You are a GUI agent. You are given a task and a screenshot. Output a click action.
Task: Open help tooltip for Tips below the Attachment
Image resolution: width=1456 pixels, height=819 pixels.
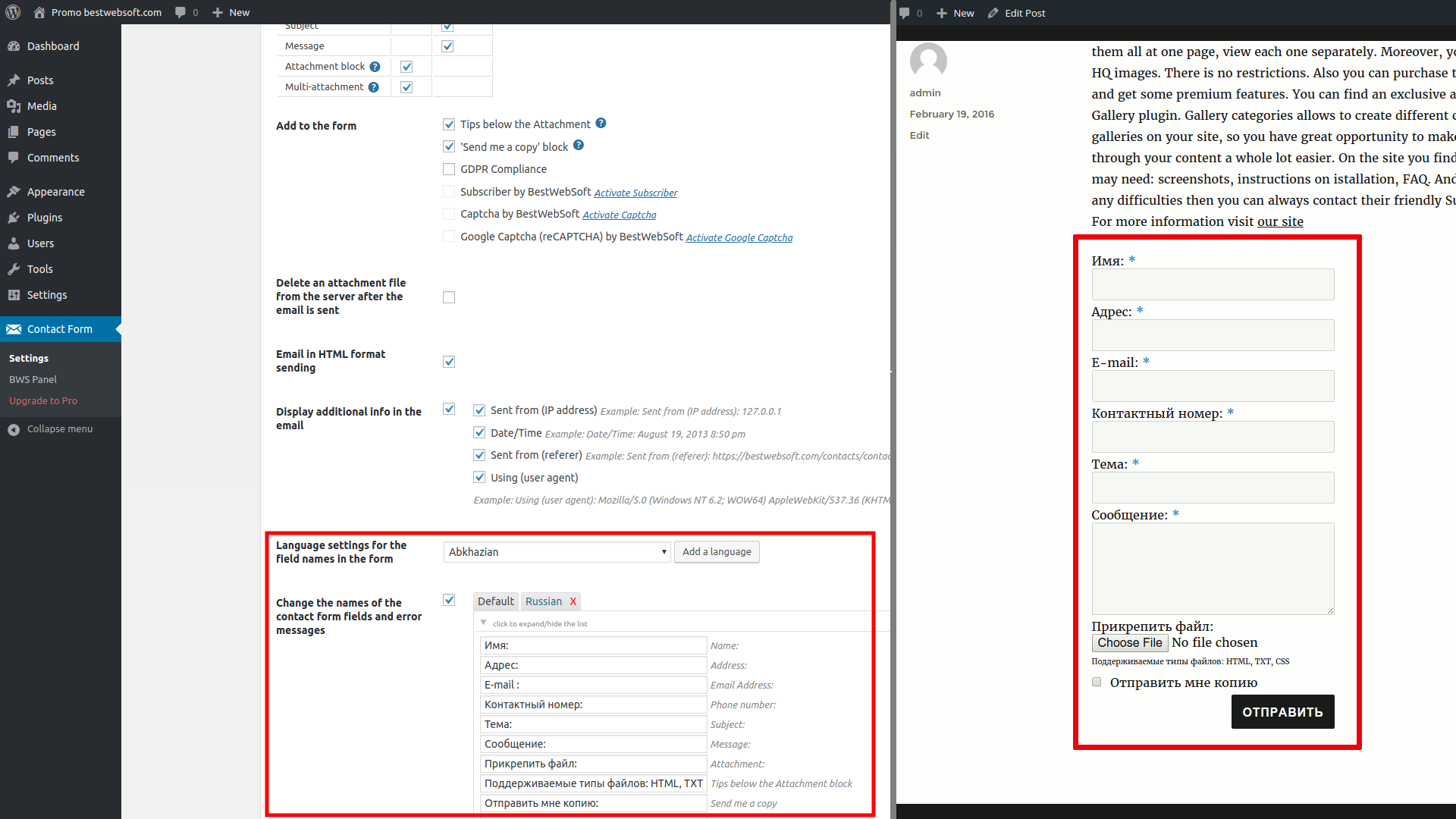pyautogui.click(x=601, y=123)
